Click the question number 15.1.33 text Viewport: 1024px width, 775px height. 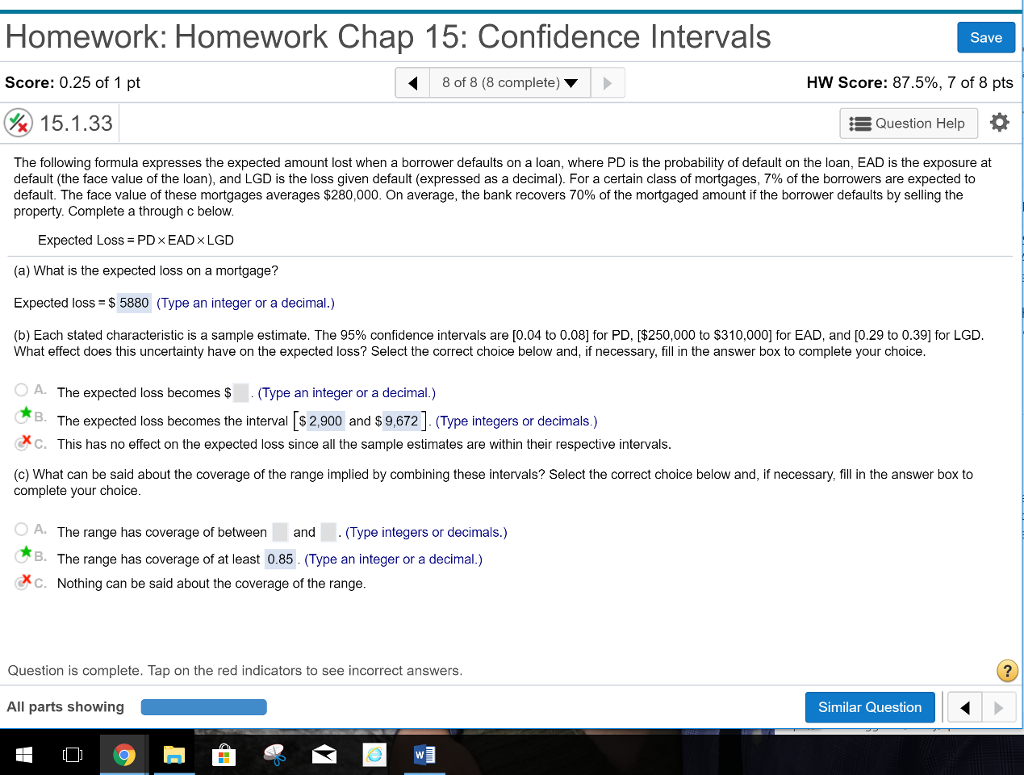[x=76, y=123]
